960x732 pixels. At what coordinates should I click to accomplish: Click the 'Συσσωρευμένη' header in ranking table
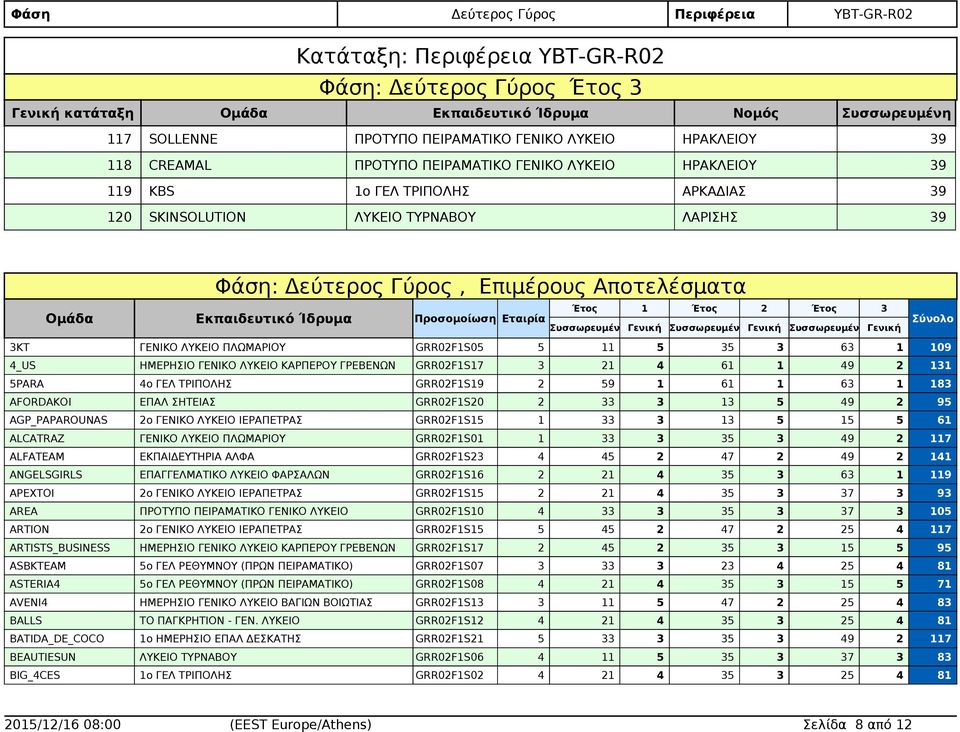[x=896, y=113]
